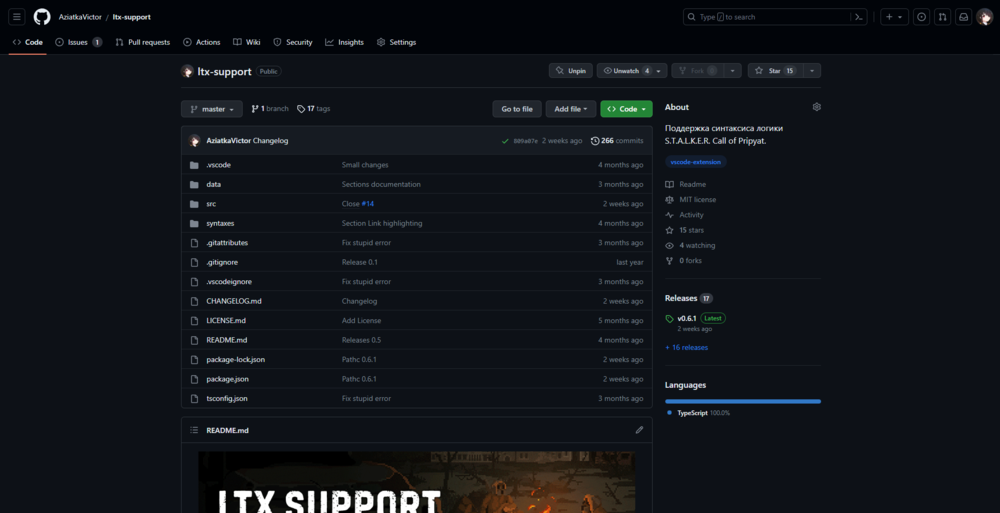The width and height of the screenshot is (1000, 513).
Task: Open the Activity link in About
Action: 684,215
